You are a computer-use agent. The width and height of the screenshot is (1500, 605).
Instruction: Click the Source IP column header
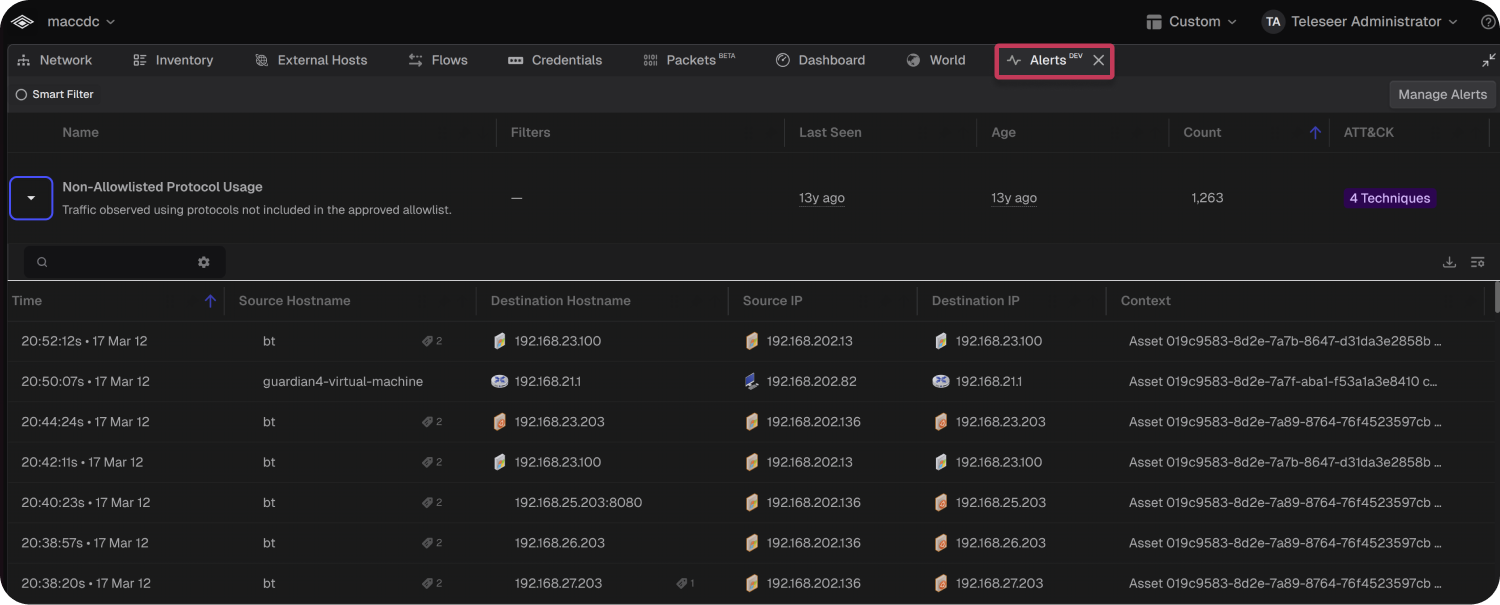[772, 301]
